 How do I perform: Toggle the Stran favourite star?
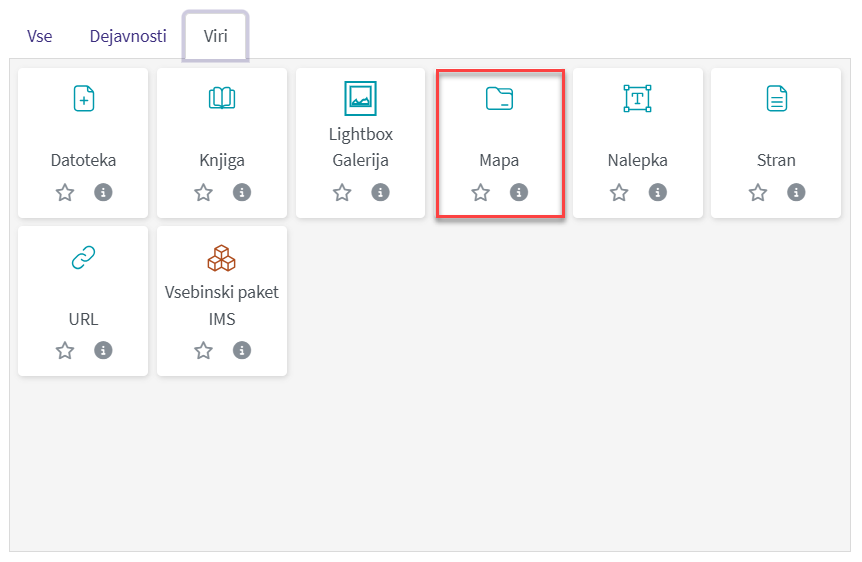pos(758,193)
